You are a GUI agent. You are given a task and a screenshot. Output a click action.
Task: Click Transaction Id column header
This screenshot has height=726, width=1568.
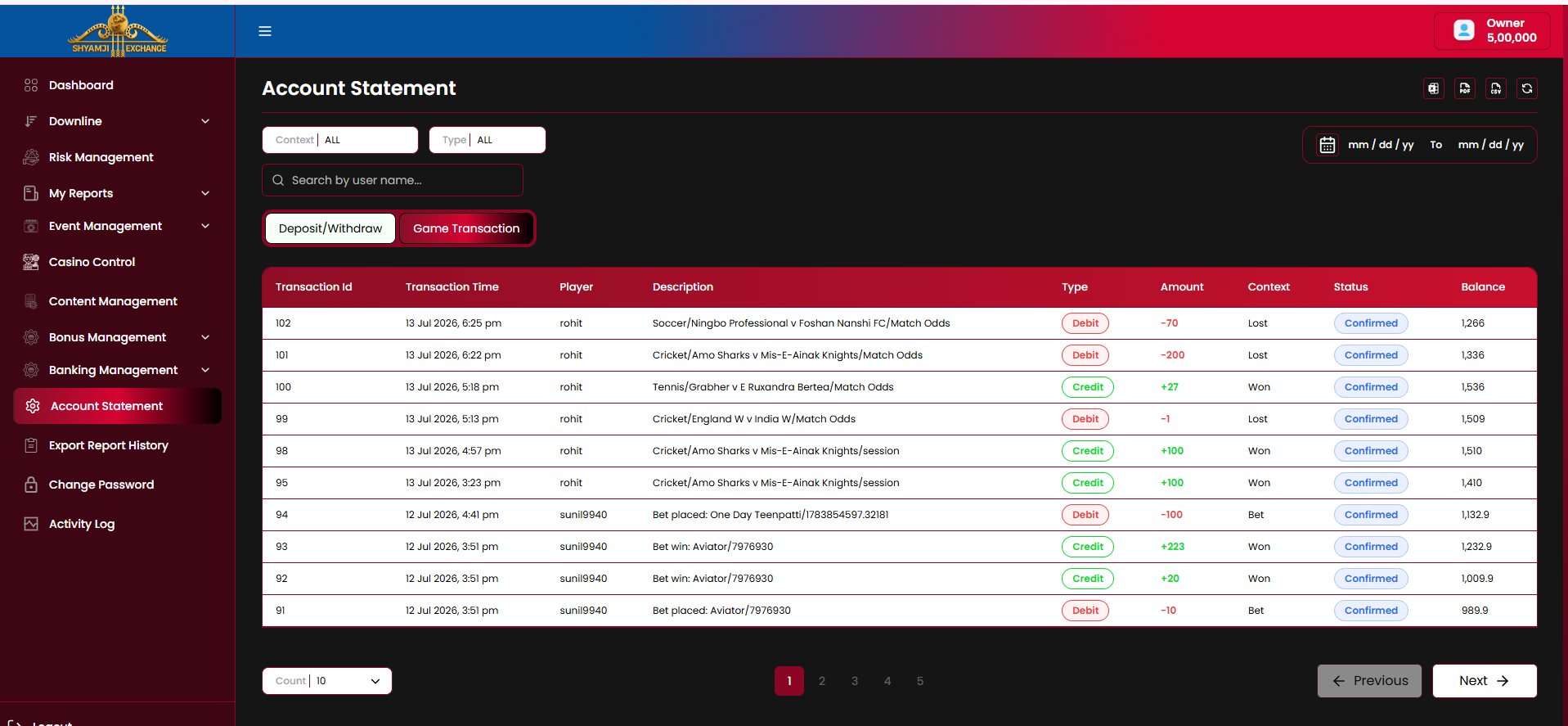314,287
